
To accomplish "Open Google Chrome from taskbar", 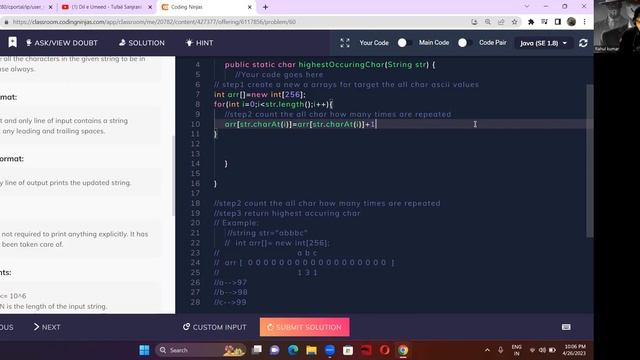I will point(403,350).
